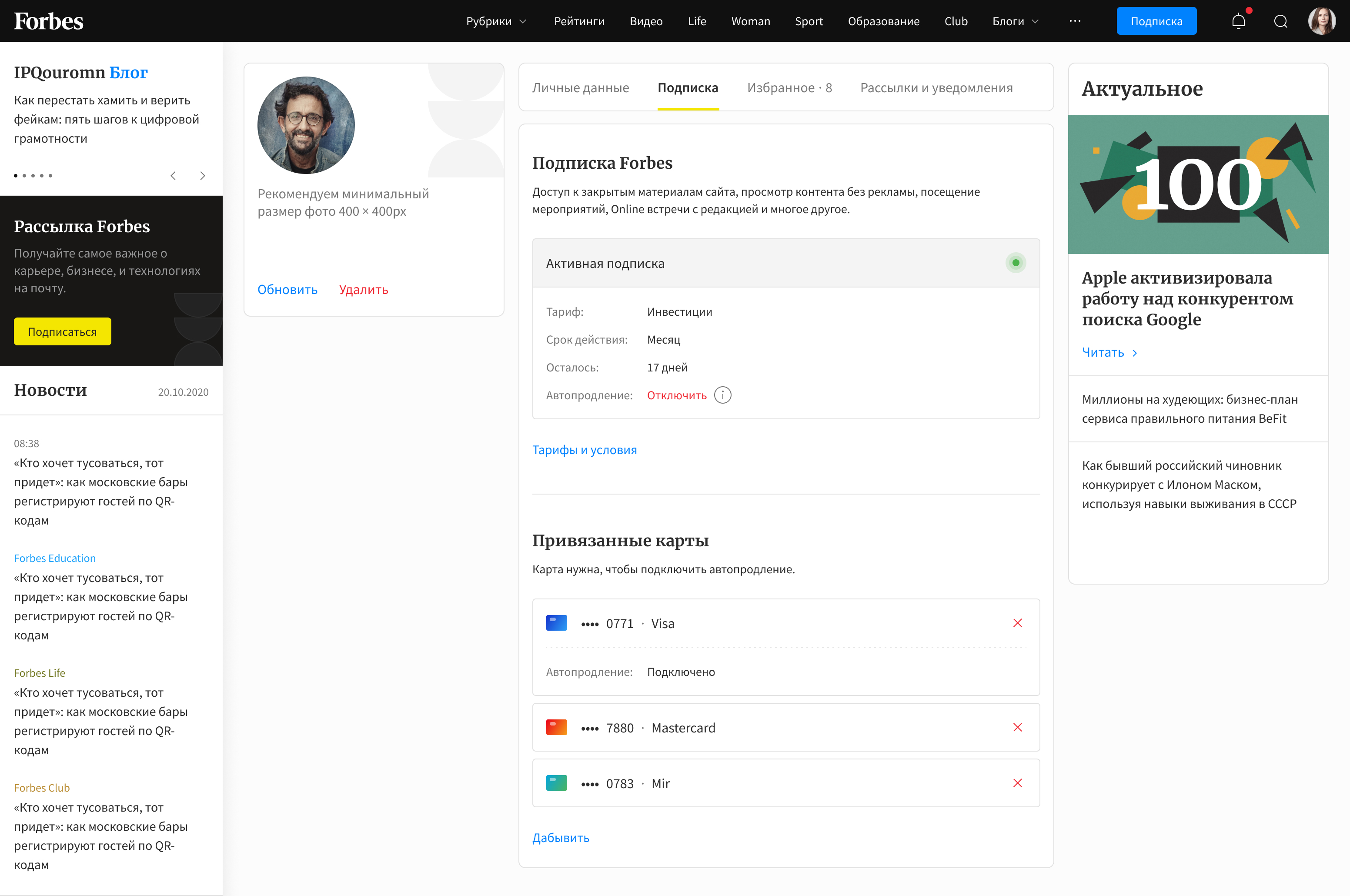Screen dimensions: 1350x896
Task: Delete the Mir 0783 card
Action: [1017, 783]
